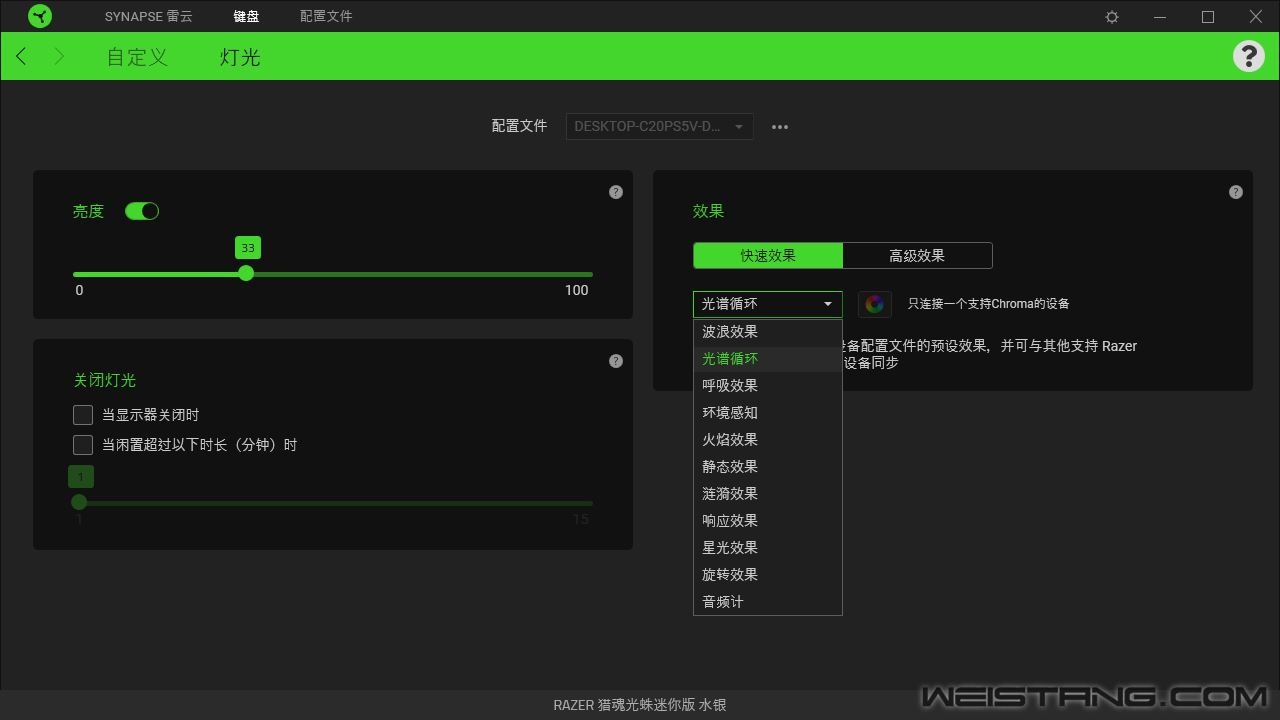
Task: Switch to the 自定义 sub-tab
Action: tap(137, 57)
